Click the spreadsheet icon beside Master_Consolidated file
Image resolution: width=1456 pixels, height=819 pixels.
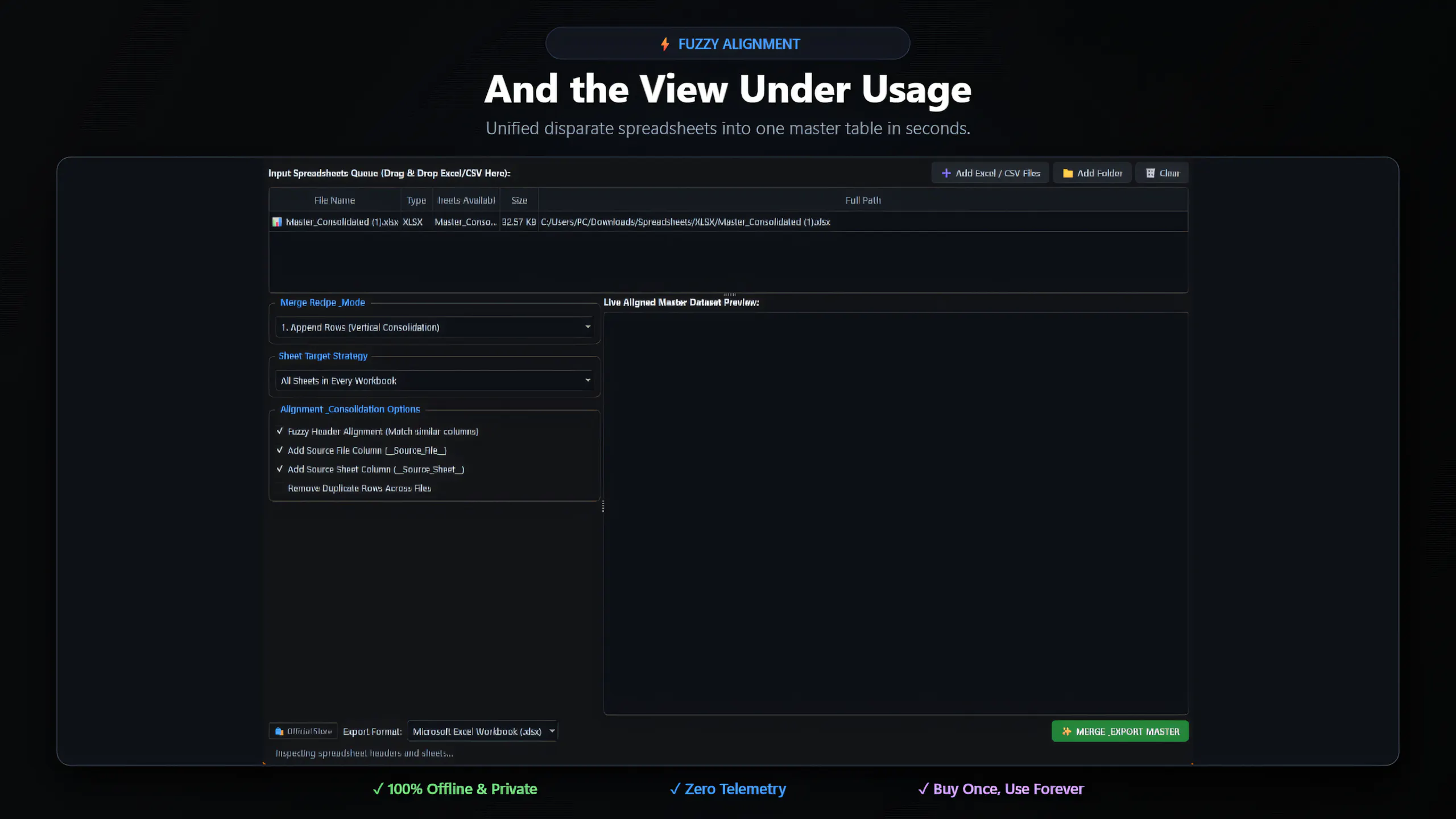coord(277,222)
